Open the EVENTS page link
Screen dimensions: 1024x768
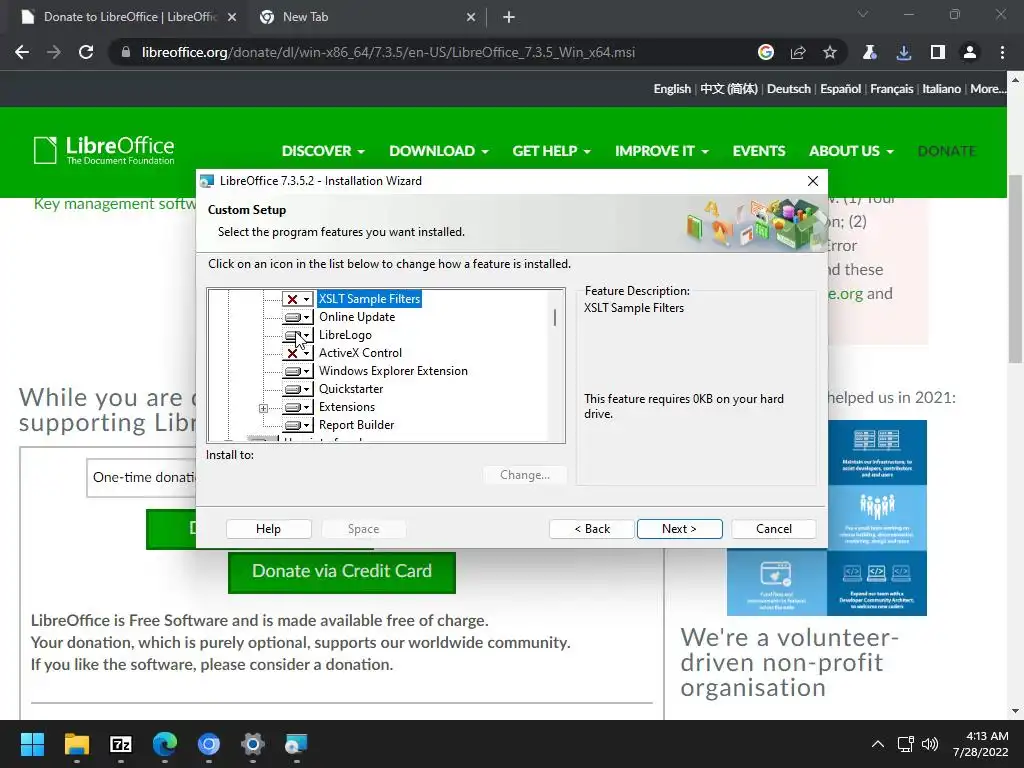(x=758, y=151)
